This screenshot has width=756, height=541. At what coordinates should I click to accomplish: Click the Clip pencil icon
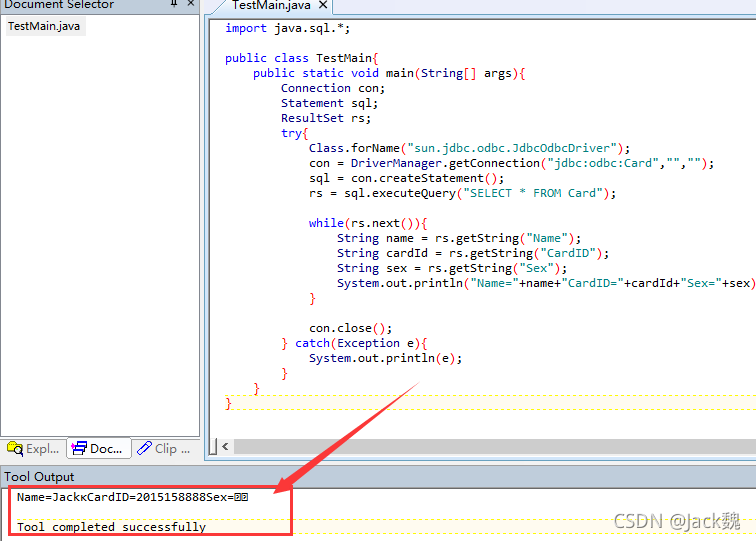click(x=144, y=448)
